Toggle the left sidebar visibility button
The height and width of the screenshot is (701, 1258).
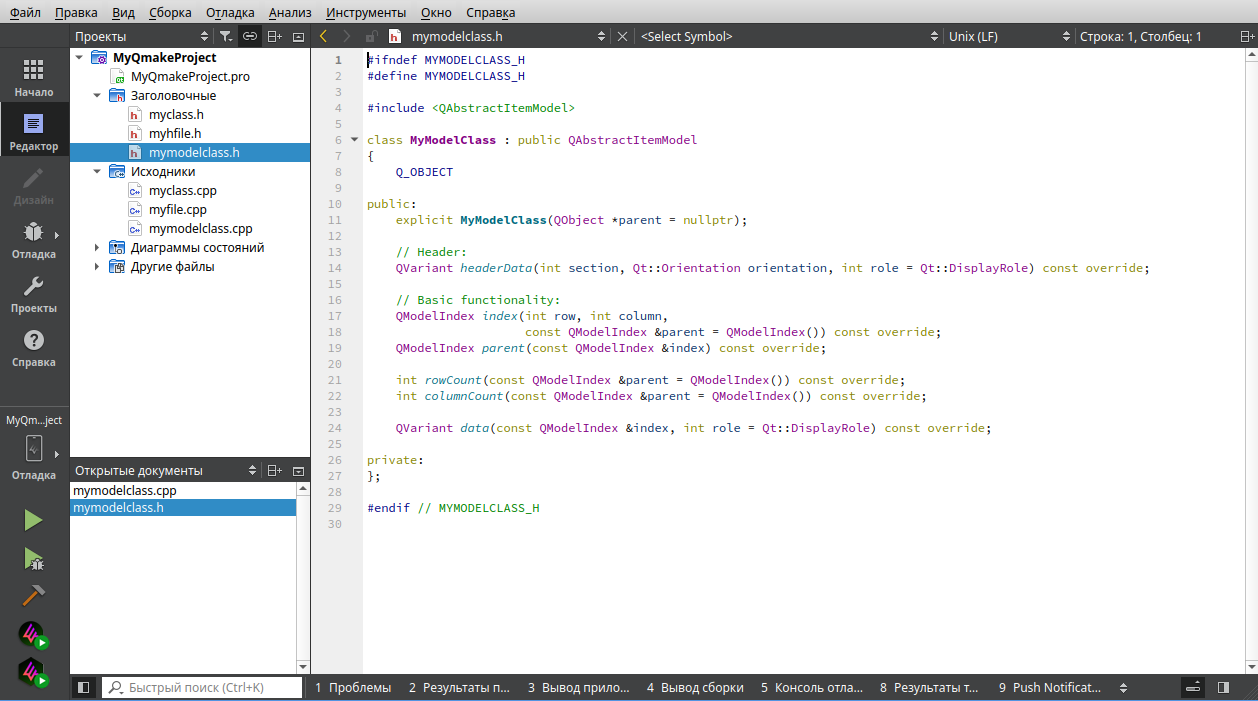[84, 688]
